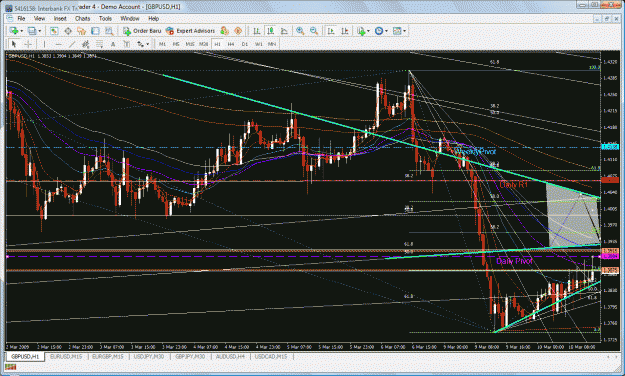625x376 pixels.
Task: Click the connection status bars icon
Action: (11, 367)
